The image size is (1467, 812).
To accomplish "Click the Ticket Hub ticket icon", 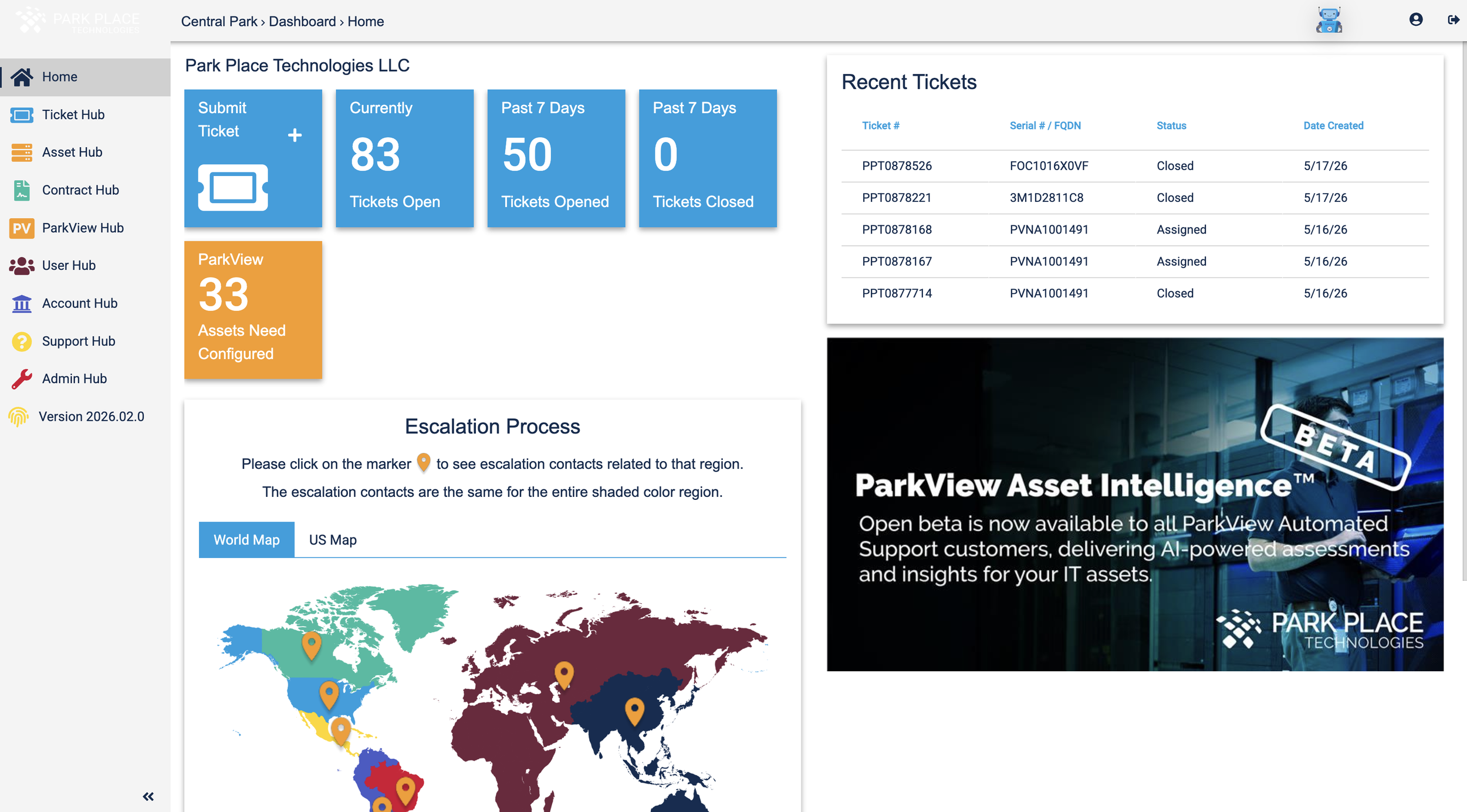I will tap(22, 115).
